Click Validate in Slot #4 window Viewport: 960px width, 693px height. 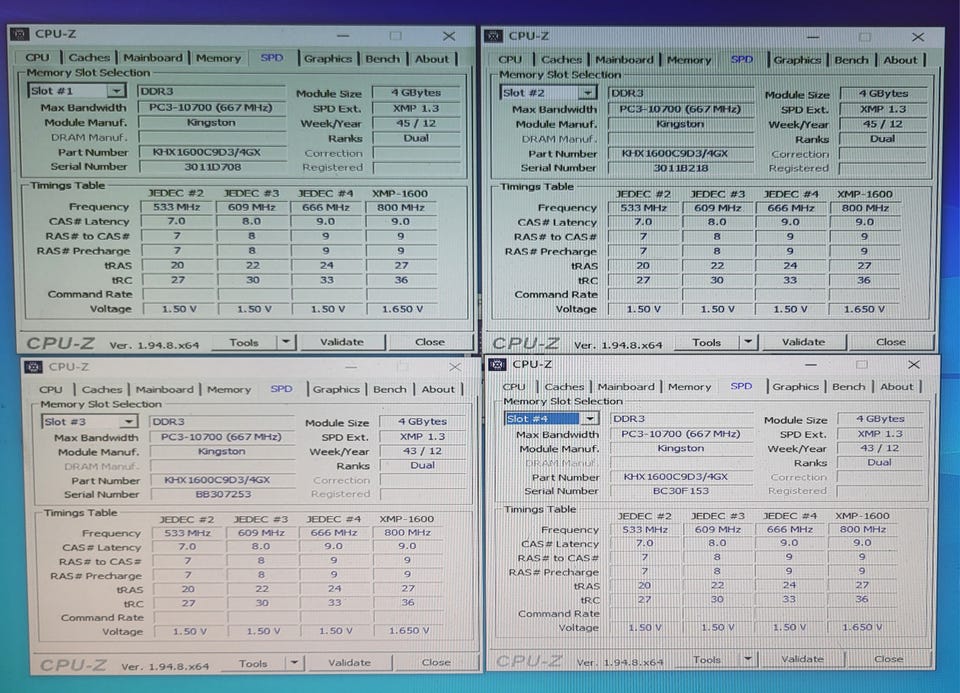[802, 659]
